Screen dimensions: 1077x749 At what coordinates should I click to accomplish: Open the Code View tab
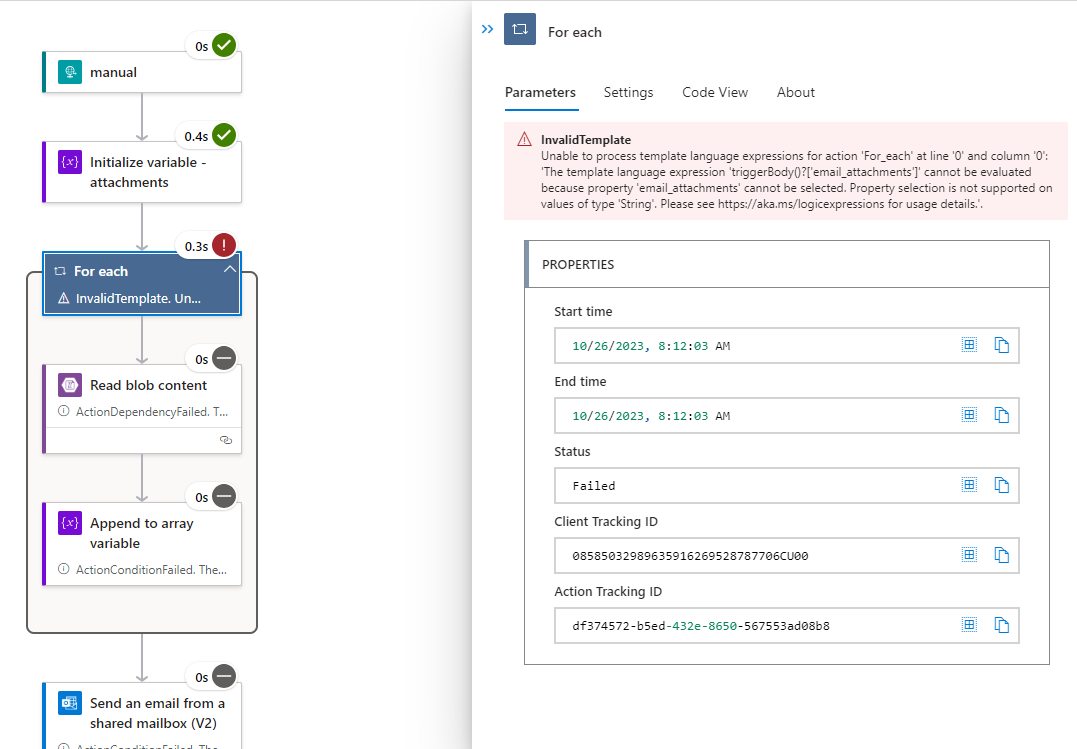tap(714, 92)
